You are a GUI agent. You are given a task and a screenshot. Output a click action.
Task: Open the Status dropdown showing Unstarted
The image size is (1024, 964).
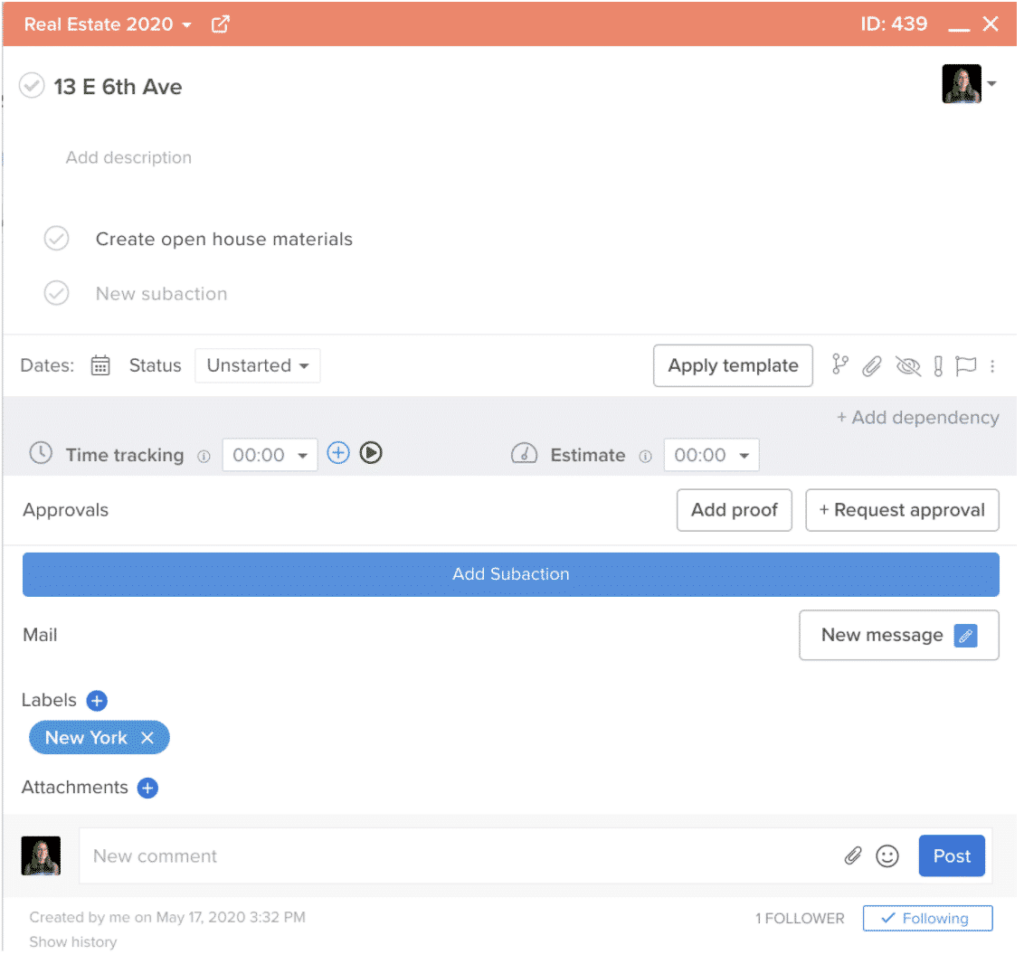[x=257, y=365]
